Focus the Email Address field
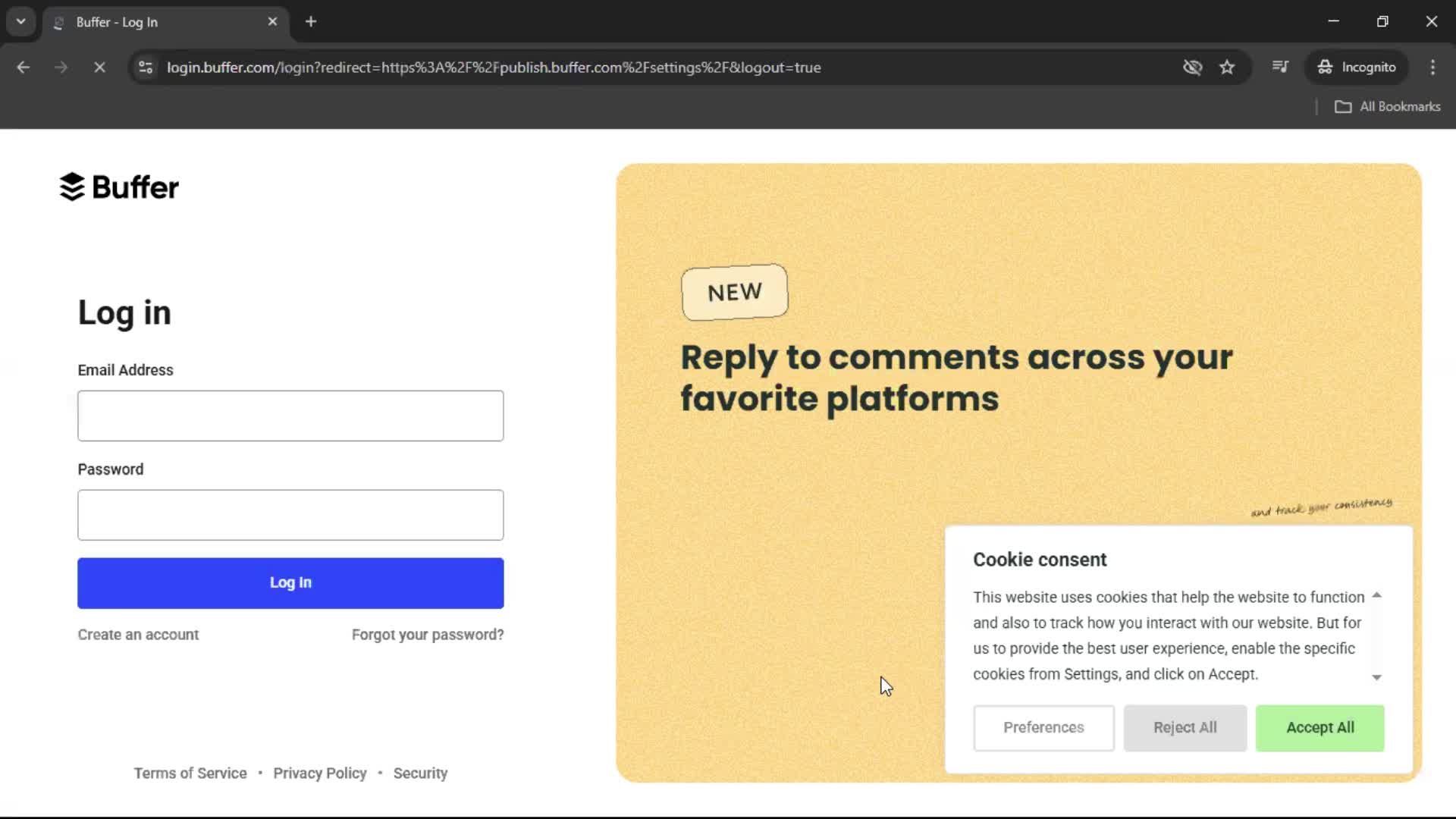1456x819 pixels. (x=290, y=416)
